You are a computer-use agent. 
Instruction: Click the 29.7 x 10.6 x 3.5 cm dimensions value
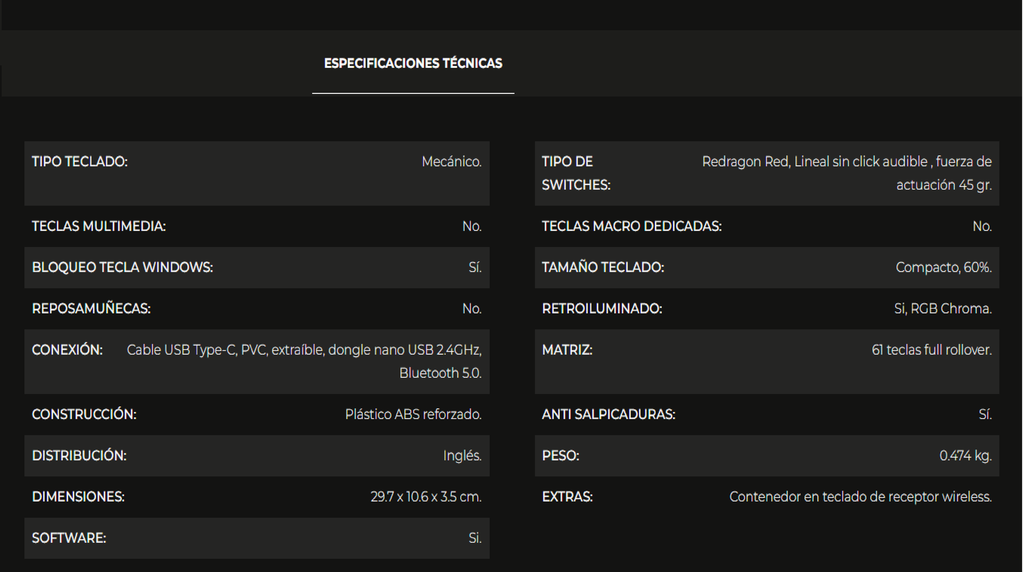pyautogui.click(x=425, y=497)
